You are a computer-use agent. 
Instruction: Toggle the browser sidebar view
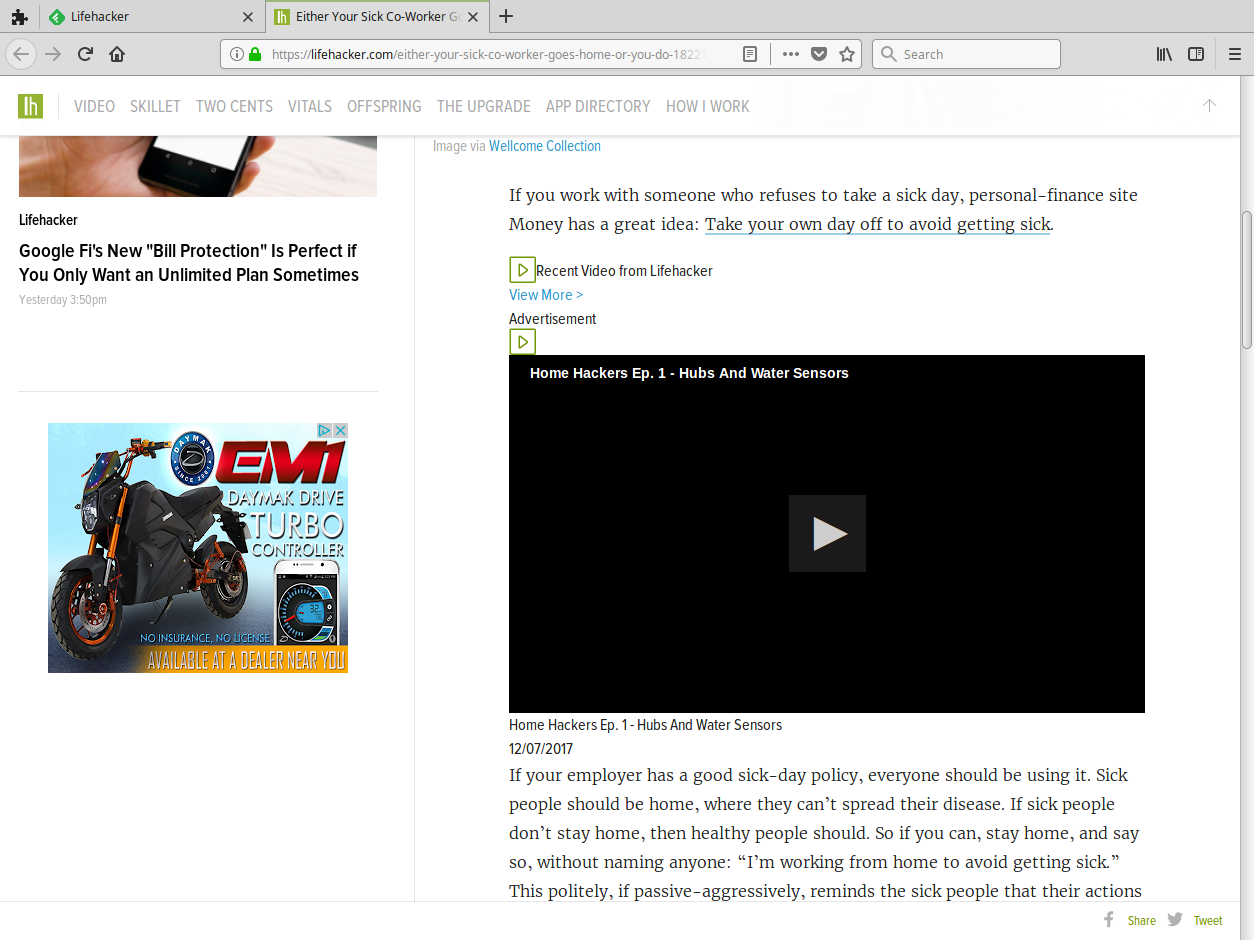coord(1196,54)
